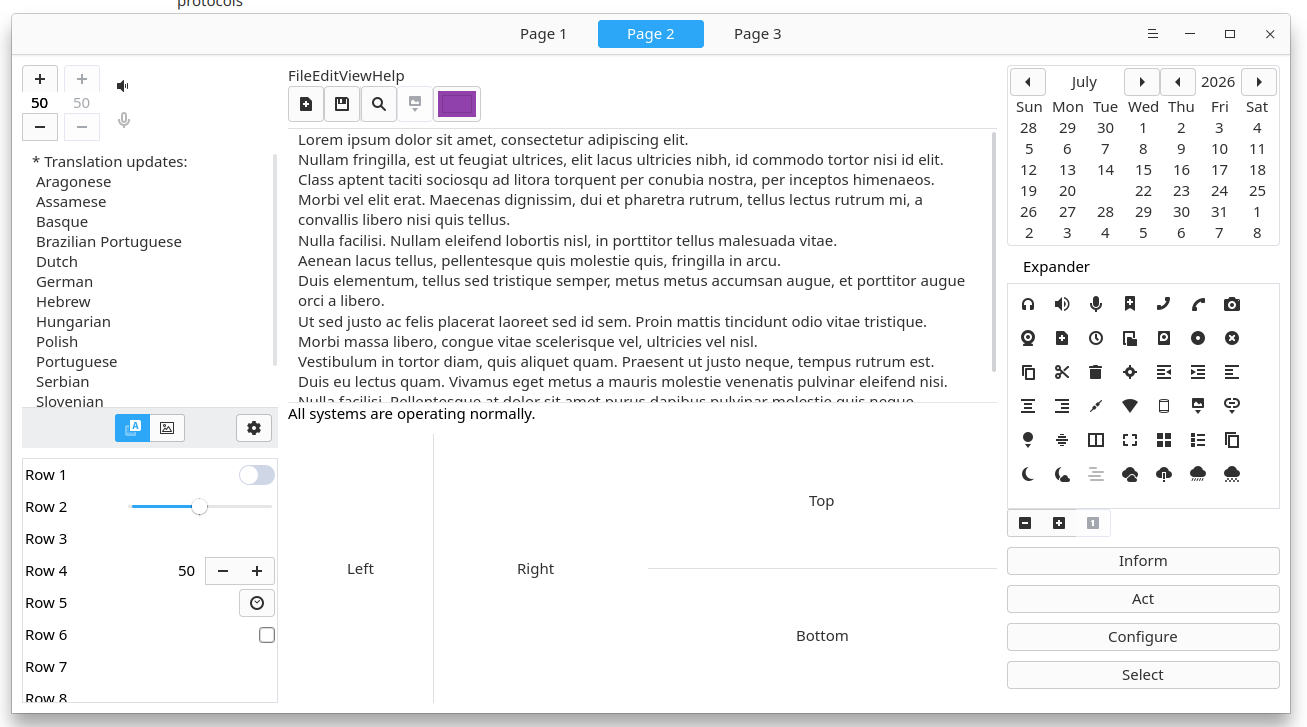Switch to the image page stack toggle
1307x727 pixels.
pos(167,428)
